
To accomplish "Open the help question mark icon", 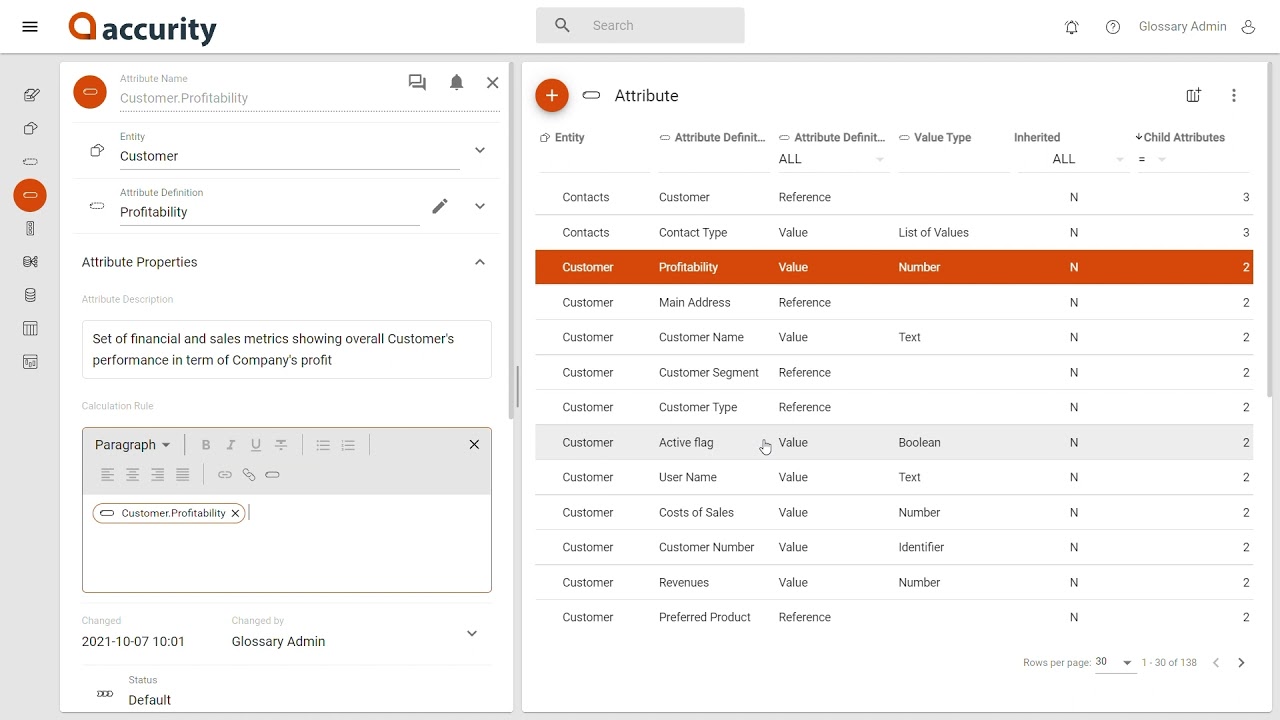I will coord(1113,27).
